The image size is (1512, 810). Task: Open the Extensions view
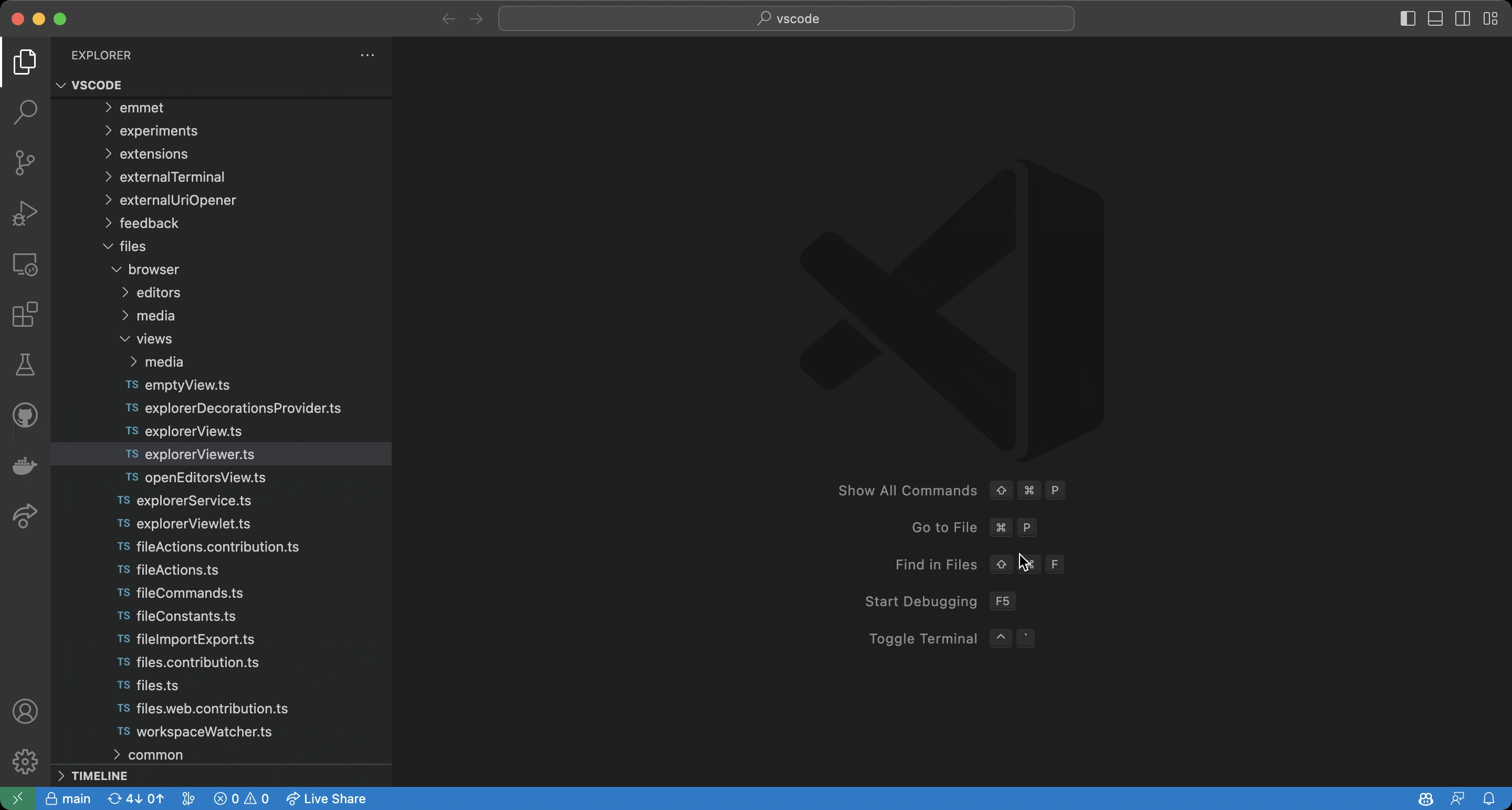(25, 315)
